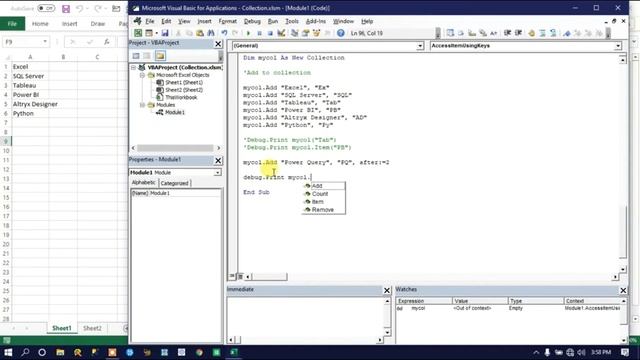
Task: Run the macro with the green play icon
Action: coord(248,33)
